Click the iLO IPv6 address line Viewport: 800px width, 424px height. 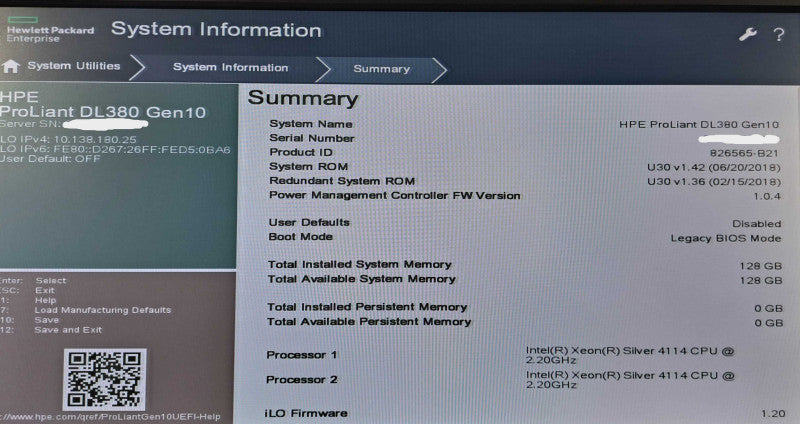115,149
